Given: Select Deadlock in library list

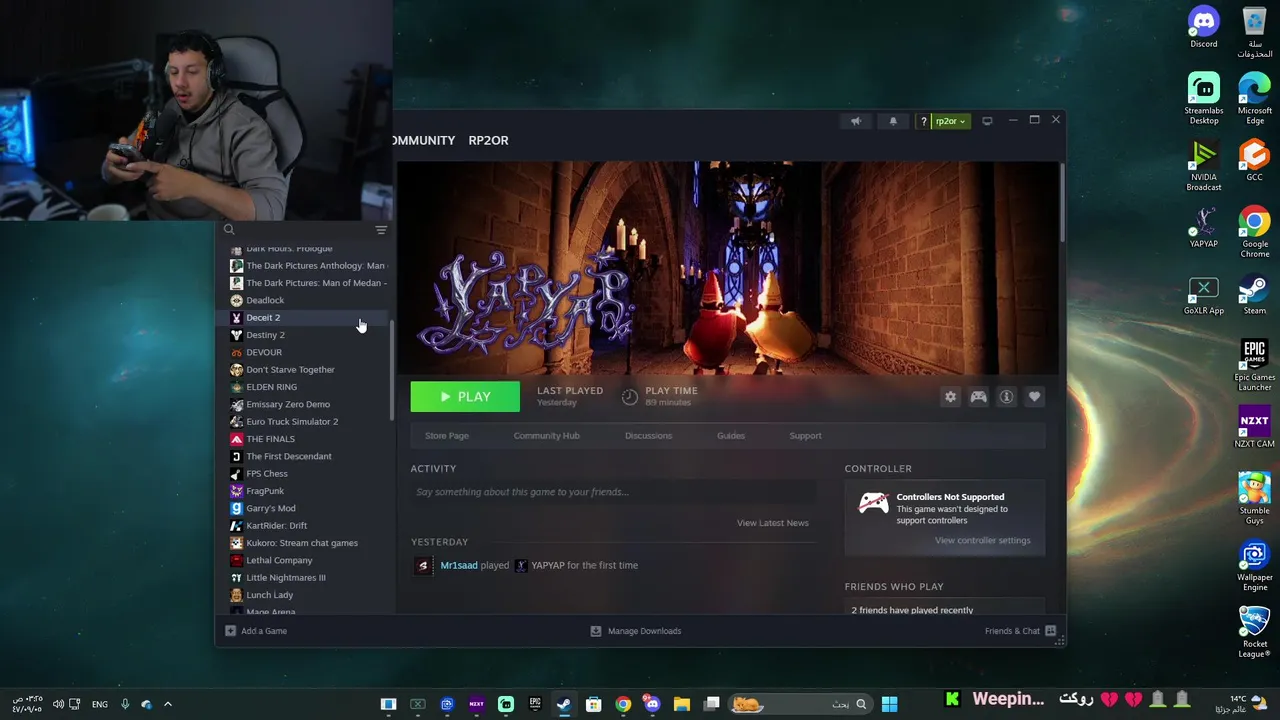Looking at the screenshot, I should click(304, 300).
